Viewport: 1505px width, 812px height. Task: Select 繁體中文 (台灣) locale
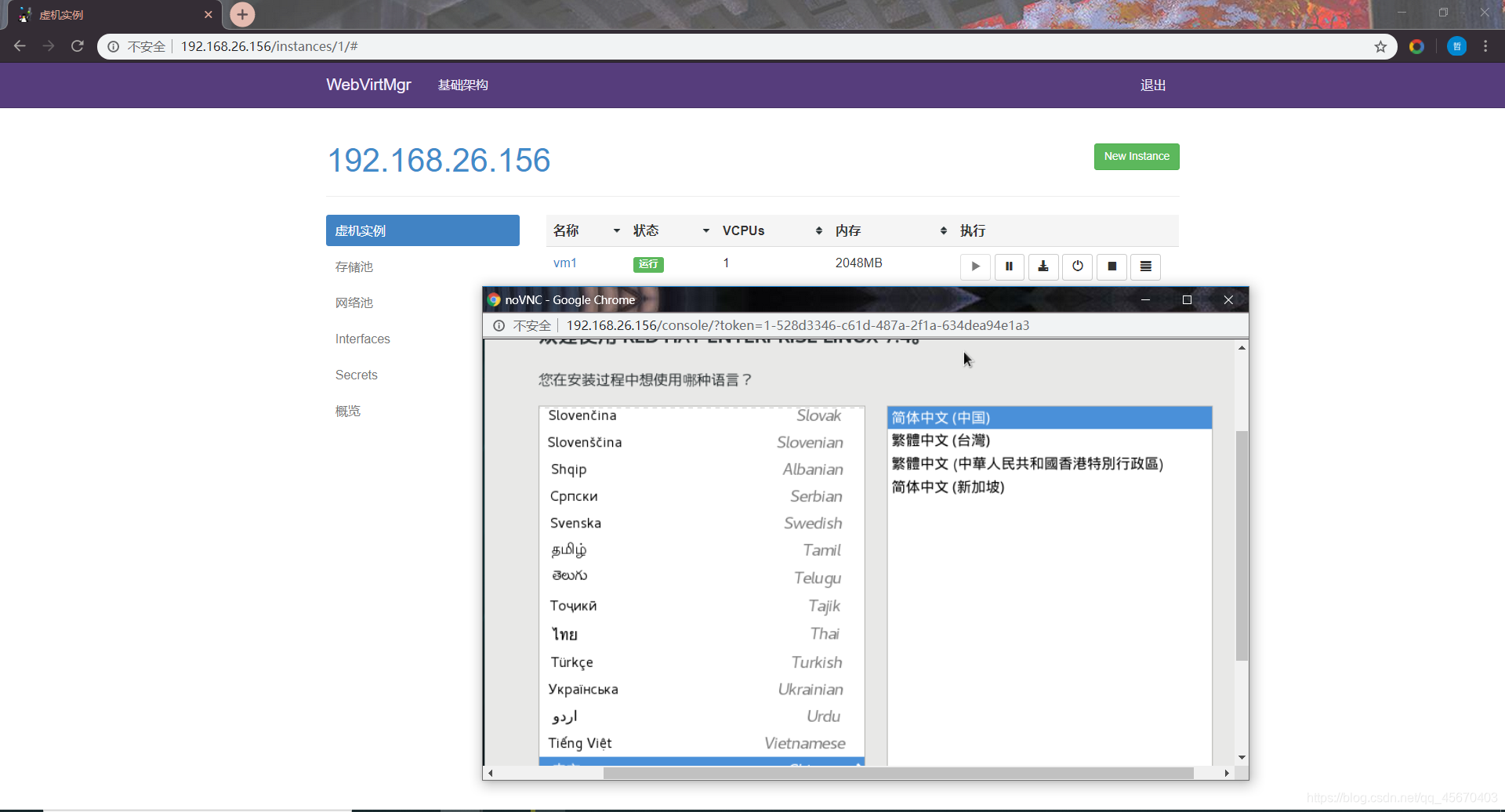pyautogui.click(x=1050, y=440)
